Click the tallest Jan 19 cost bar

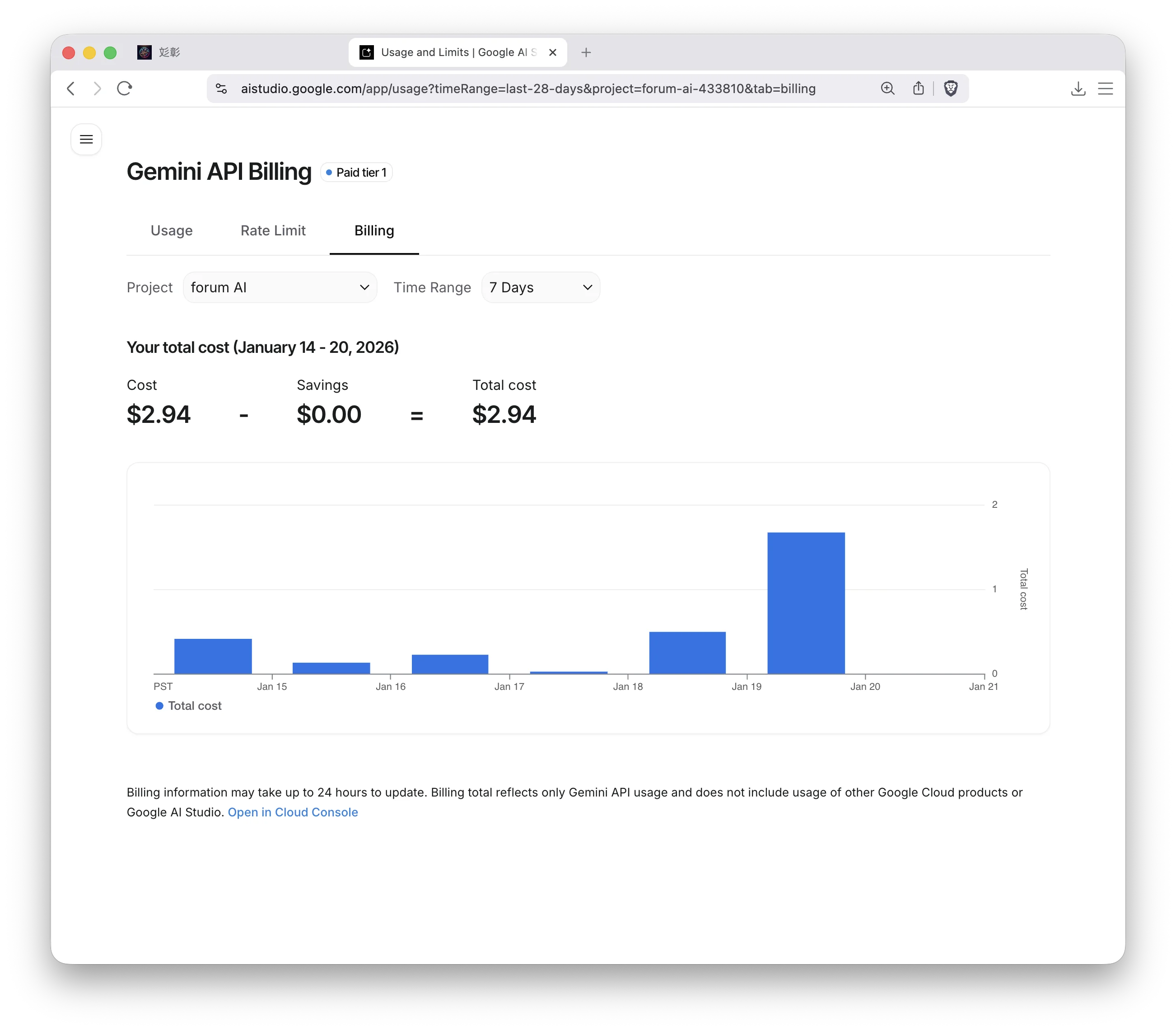pos(806,603)
